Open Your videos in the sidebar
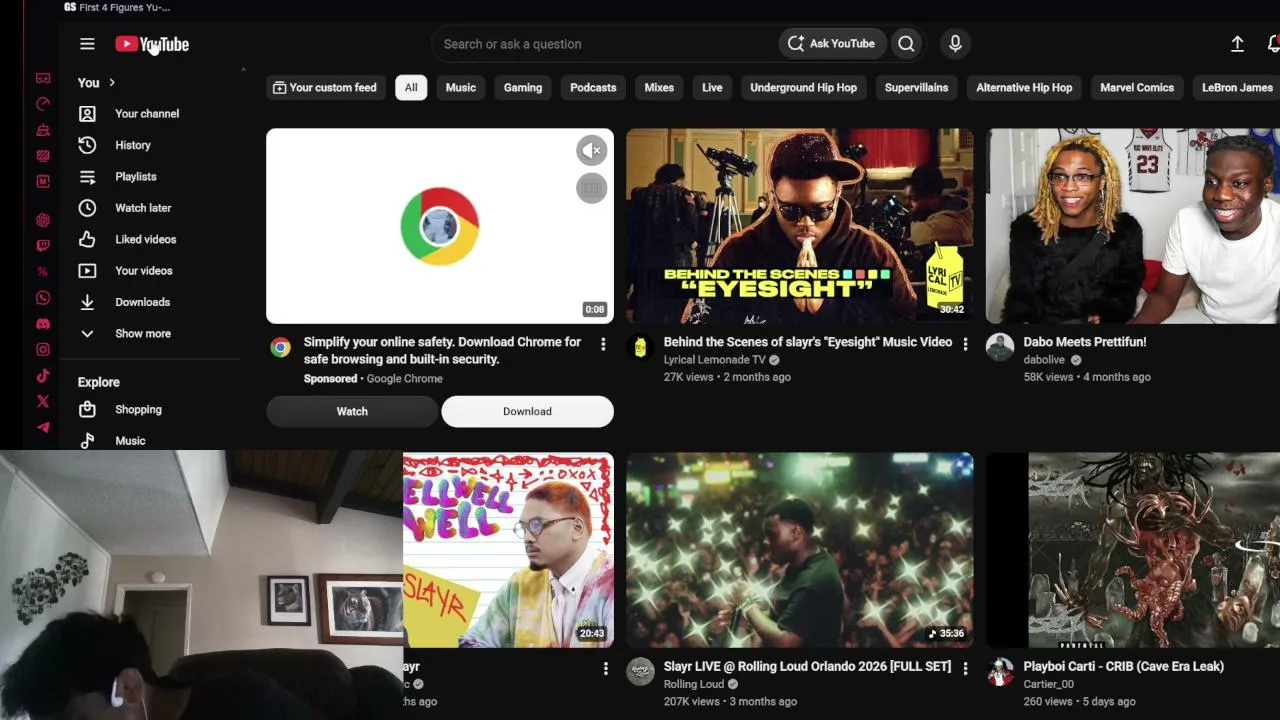This screenshot has height=720, width=1280. tap(143, 271)
